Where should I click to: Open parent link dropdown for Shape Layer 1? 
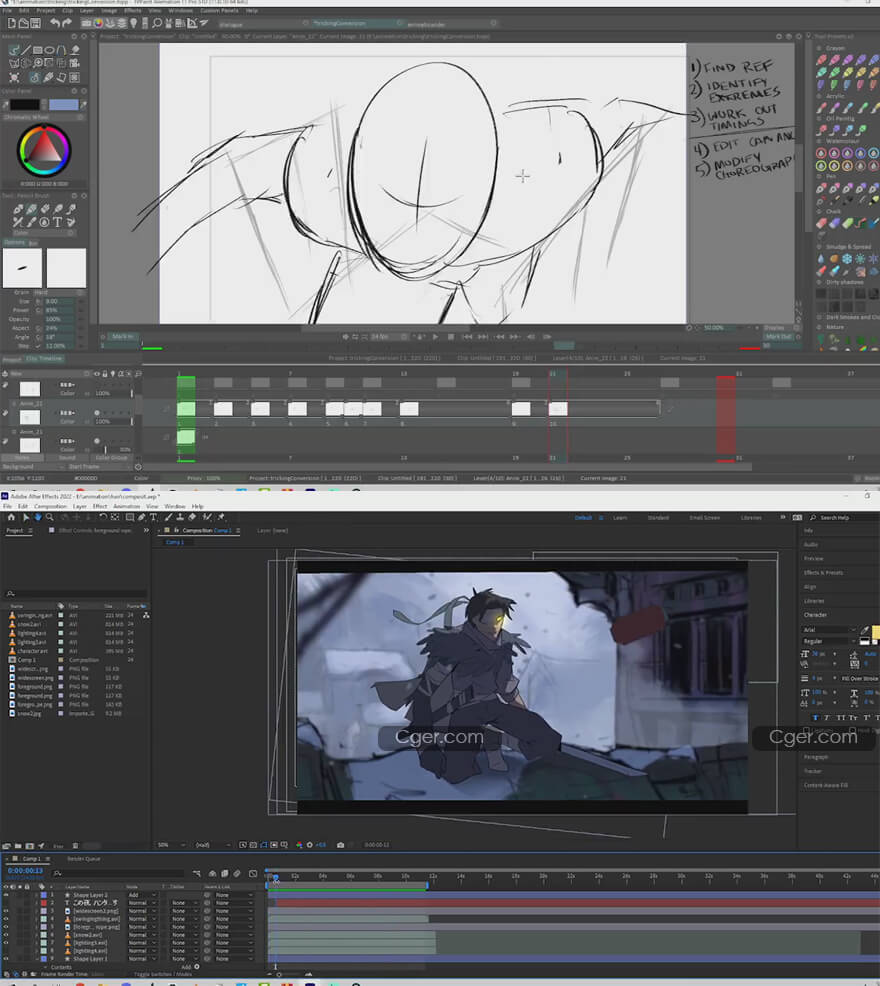pyautogui.click(x=233, y=959)
